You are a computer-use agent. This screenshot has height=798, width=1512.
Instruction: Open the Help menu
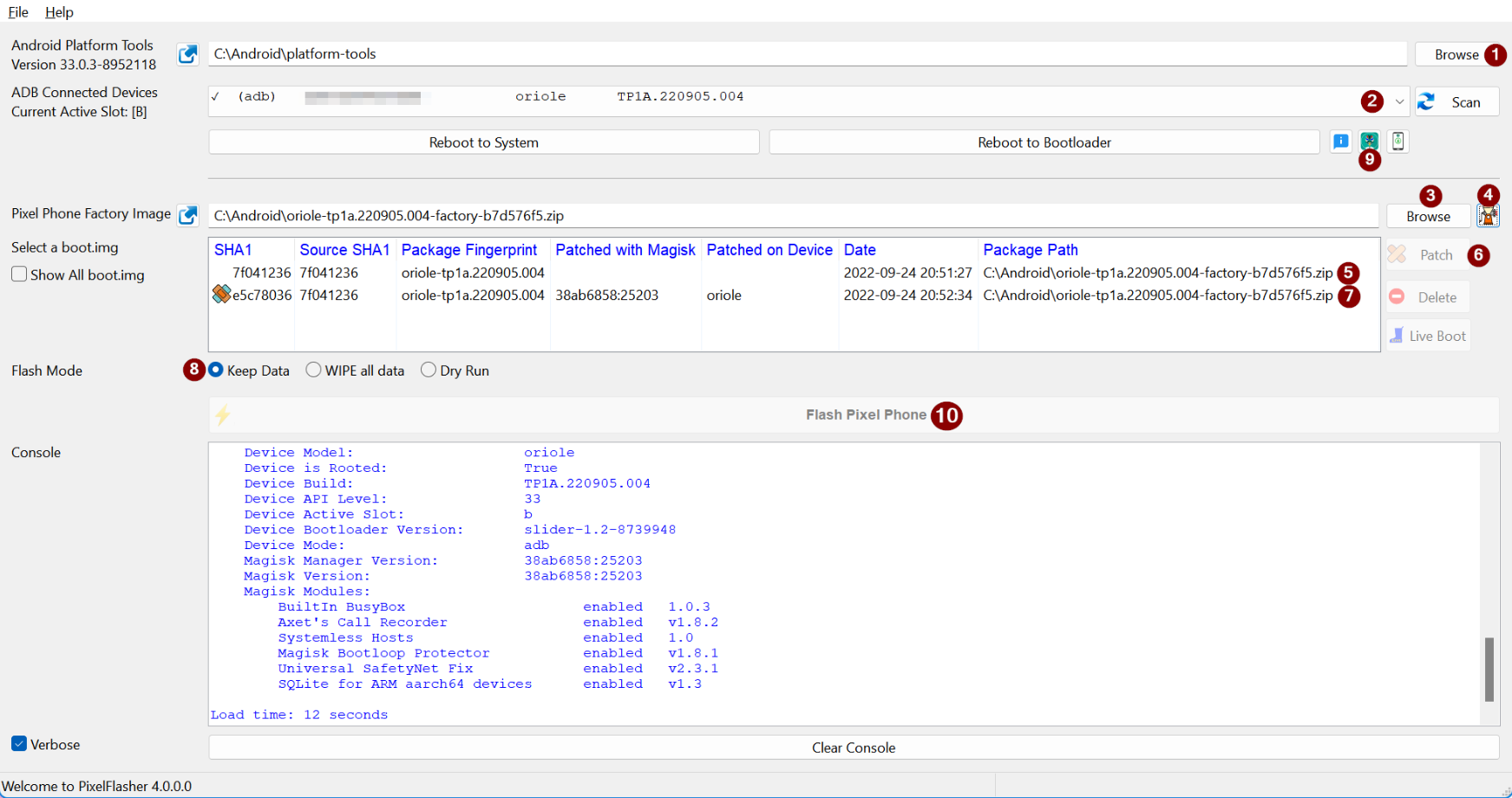click(59, 12)
